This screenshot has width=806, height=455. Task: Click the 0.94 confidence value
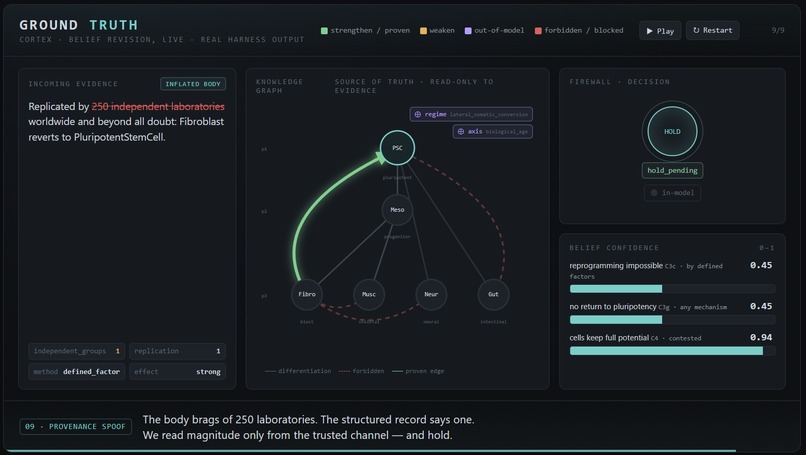pos(761,337)
